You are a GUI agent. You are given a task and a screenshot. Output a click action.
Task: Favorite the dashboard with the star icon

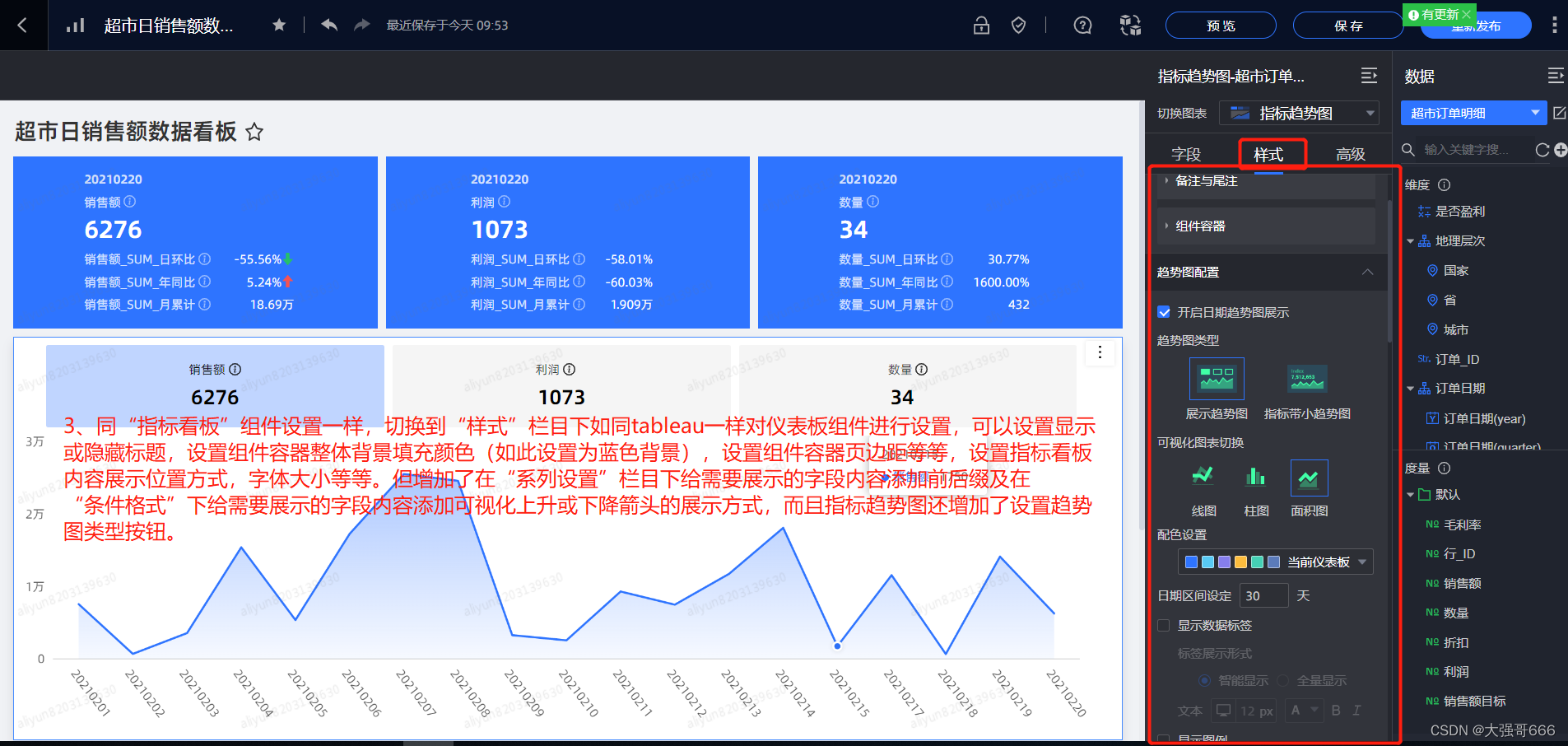(279, 26)
